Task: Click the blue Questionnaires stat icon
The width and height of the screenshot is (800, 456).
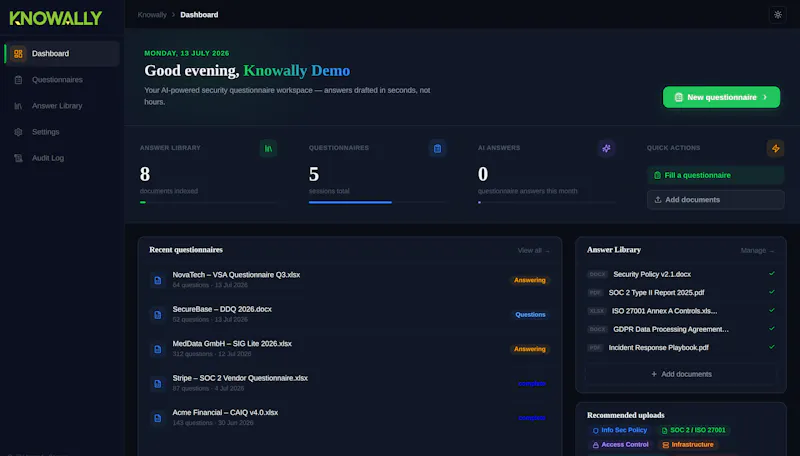Action: [437, 148]
